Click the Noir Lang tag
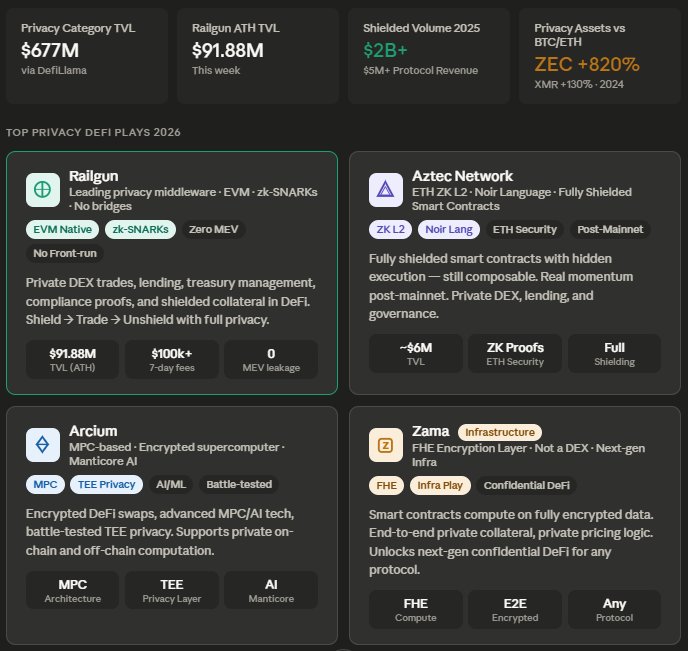This screenshot has width=688, height=651. point(448,229)
